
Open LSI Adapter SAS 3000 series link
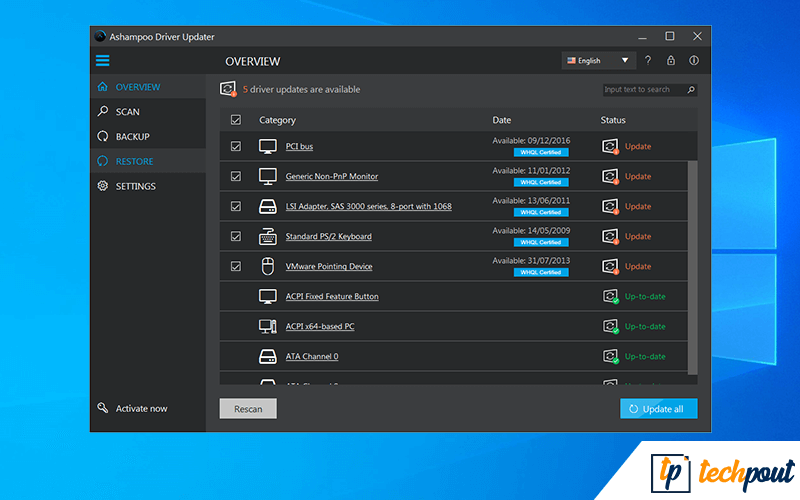pyautogui.click(x=368, y=207)
